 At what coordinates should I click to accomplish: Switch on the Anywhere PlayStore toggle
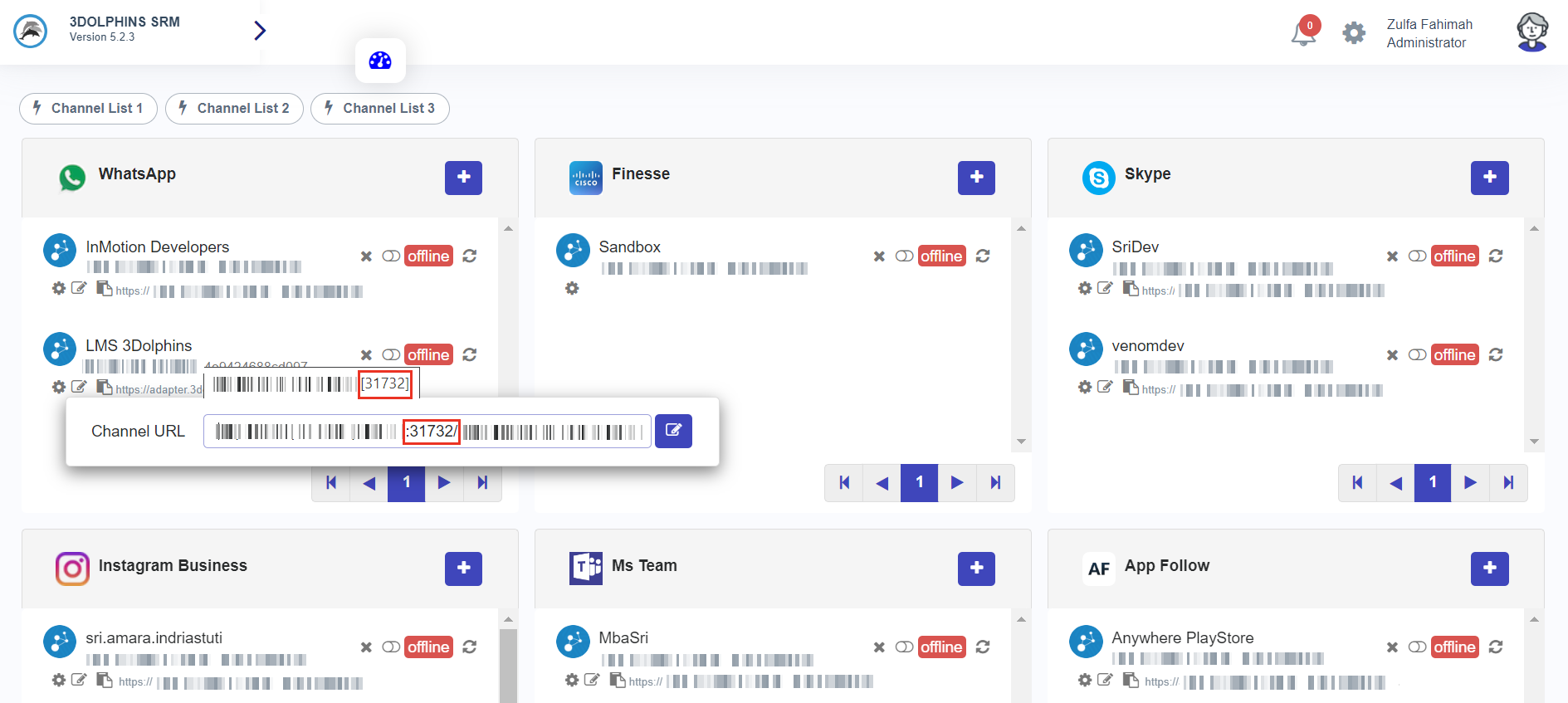(x=1417, y=647)
